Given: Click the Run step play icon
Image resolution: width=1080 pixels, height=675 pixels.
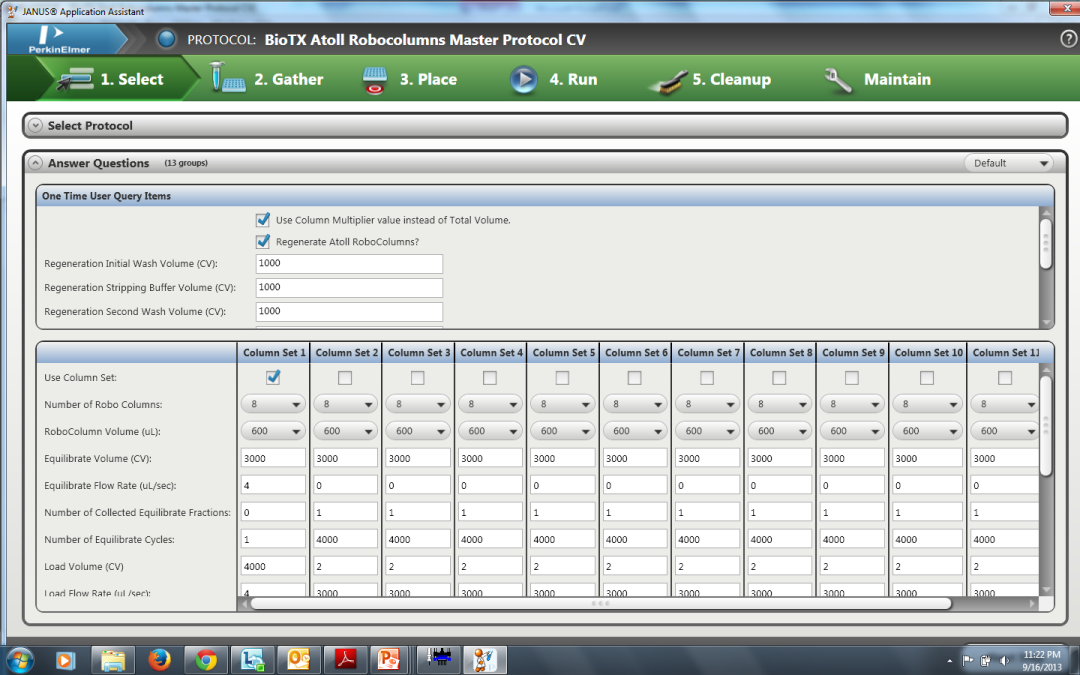Looking at the screenshot, I should [x=523, y=79].
